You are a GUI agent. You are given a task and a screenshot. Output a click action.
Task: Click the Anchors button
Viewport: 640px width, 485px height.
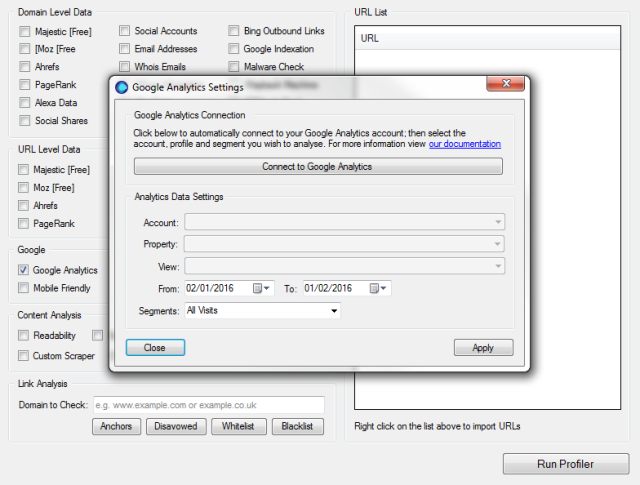click(116, 426)
